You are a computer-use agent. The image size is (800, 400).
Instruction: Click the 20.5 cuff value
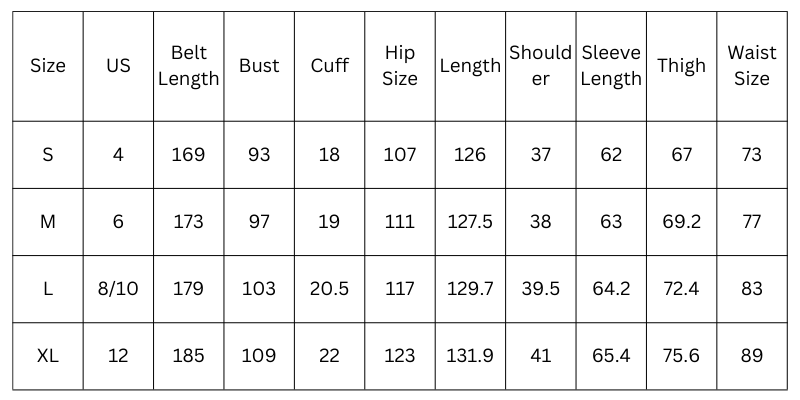329,289
